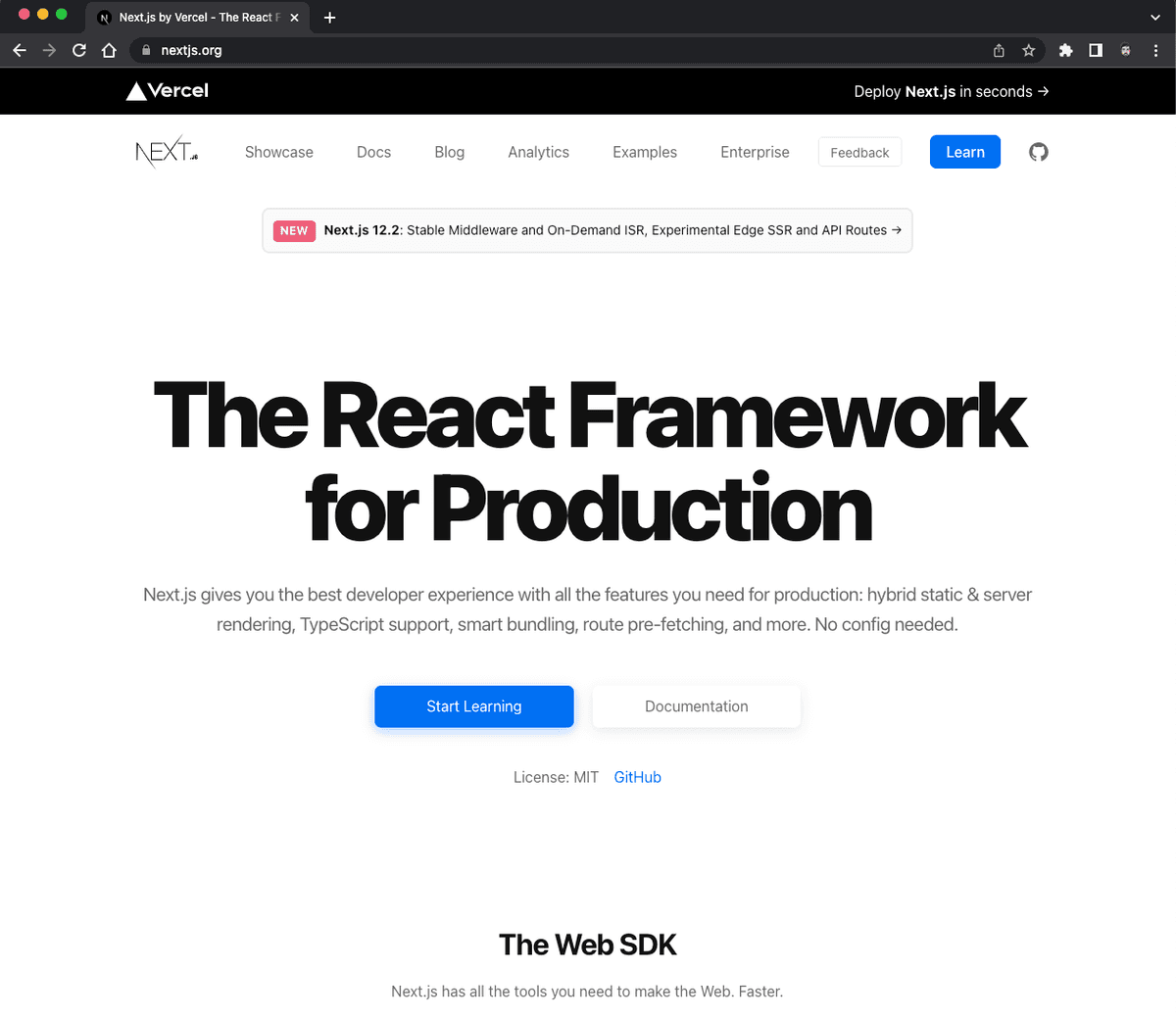
Task: Open the GitHub repository icon in the navbar
Action: tap(1039, 152)
